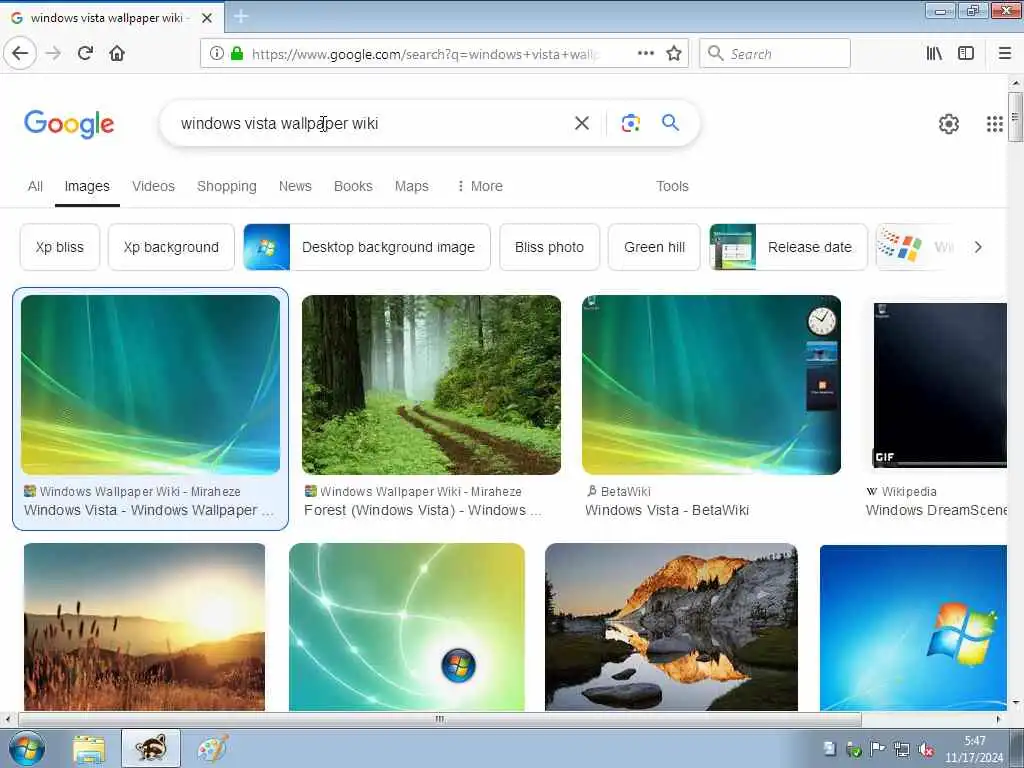
Task: Apply the Bliss photo chip
Action: pyautogui.click(x=549, y=247)
